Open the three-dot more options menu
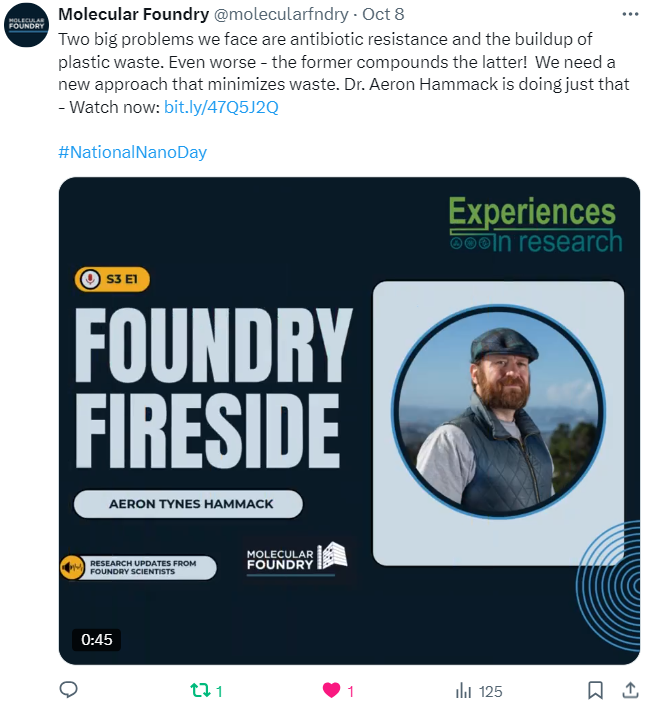Screen dimensions: 658x711 point(630,15)
